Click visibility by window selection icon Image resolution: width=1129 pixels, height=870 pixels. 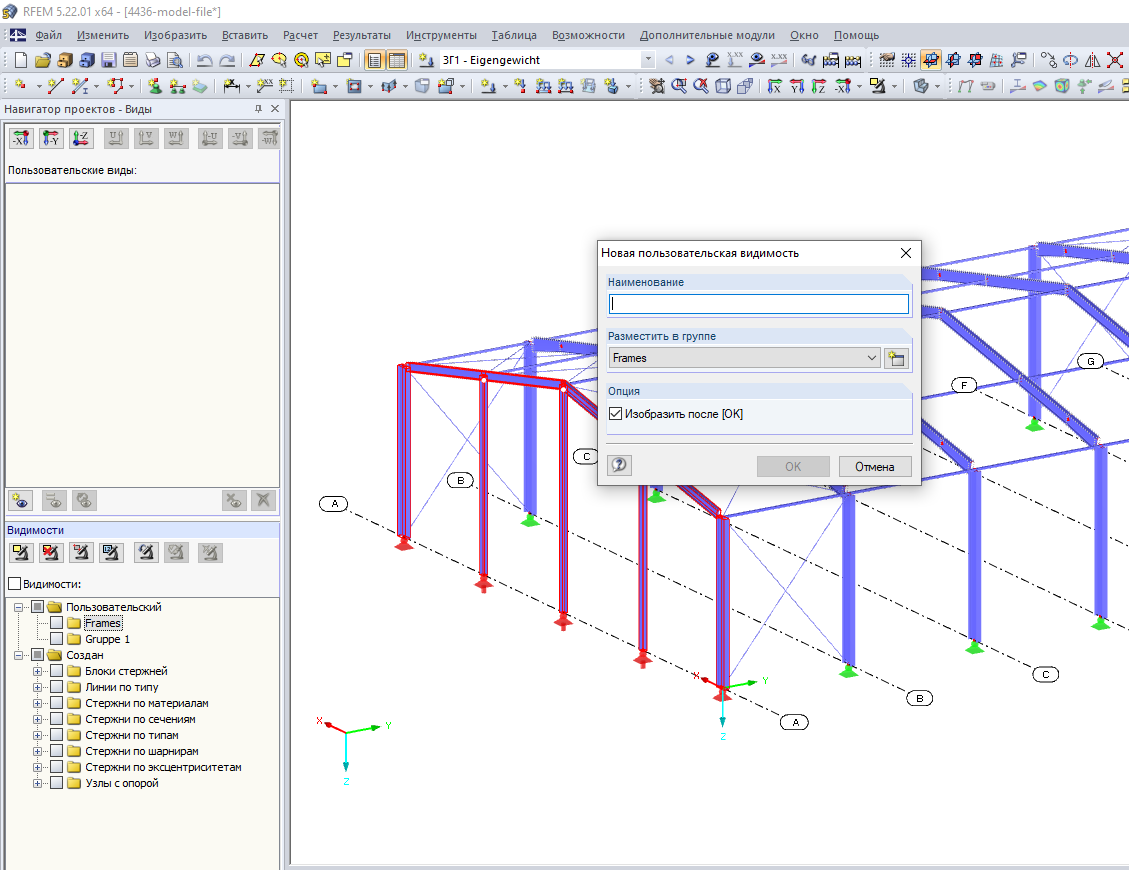pyautogui.click(x=81, y=552)
